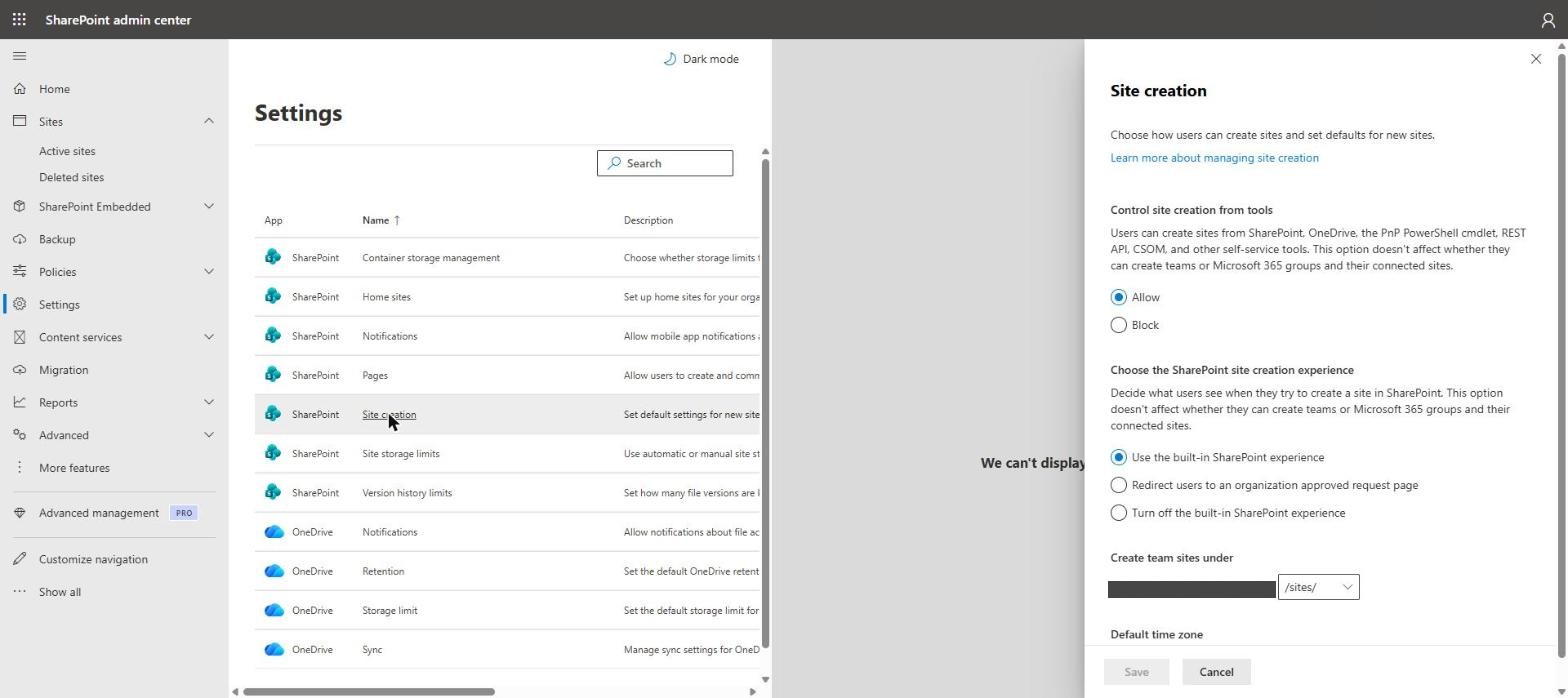
Task: Click the Settings search box
Action: pyautogui.click(x=665, y=163)
